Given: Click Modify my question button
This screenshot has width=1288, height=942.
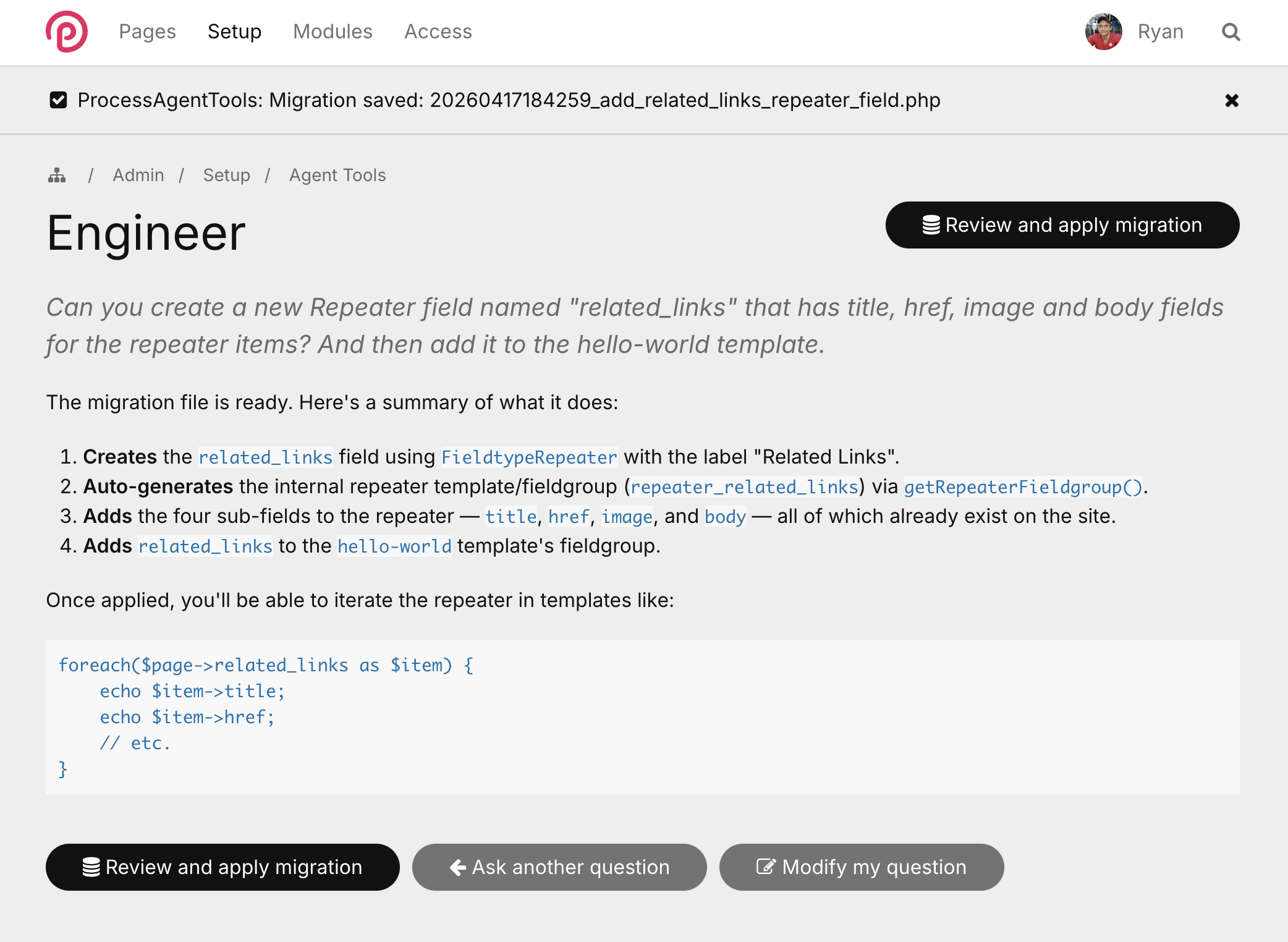Looking at the screenshot, I should pyautogui.click(x=862, y=867).
